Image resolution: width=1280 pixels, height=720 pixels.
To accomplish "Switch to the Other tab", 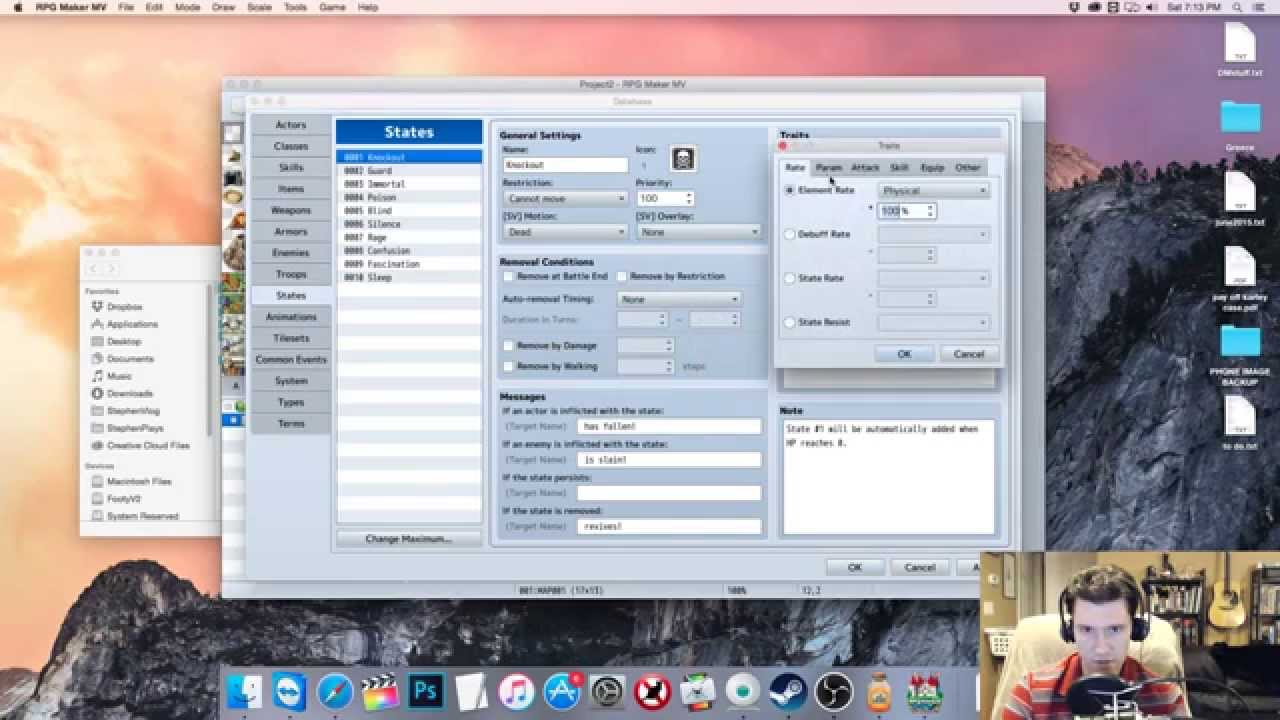I will 967,167.
